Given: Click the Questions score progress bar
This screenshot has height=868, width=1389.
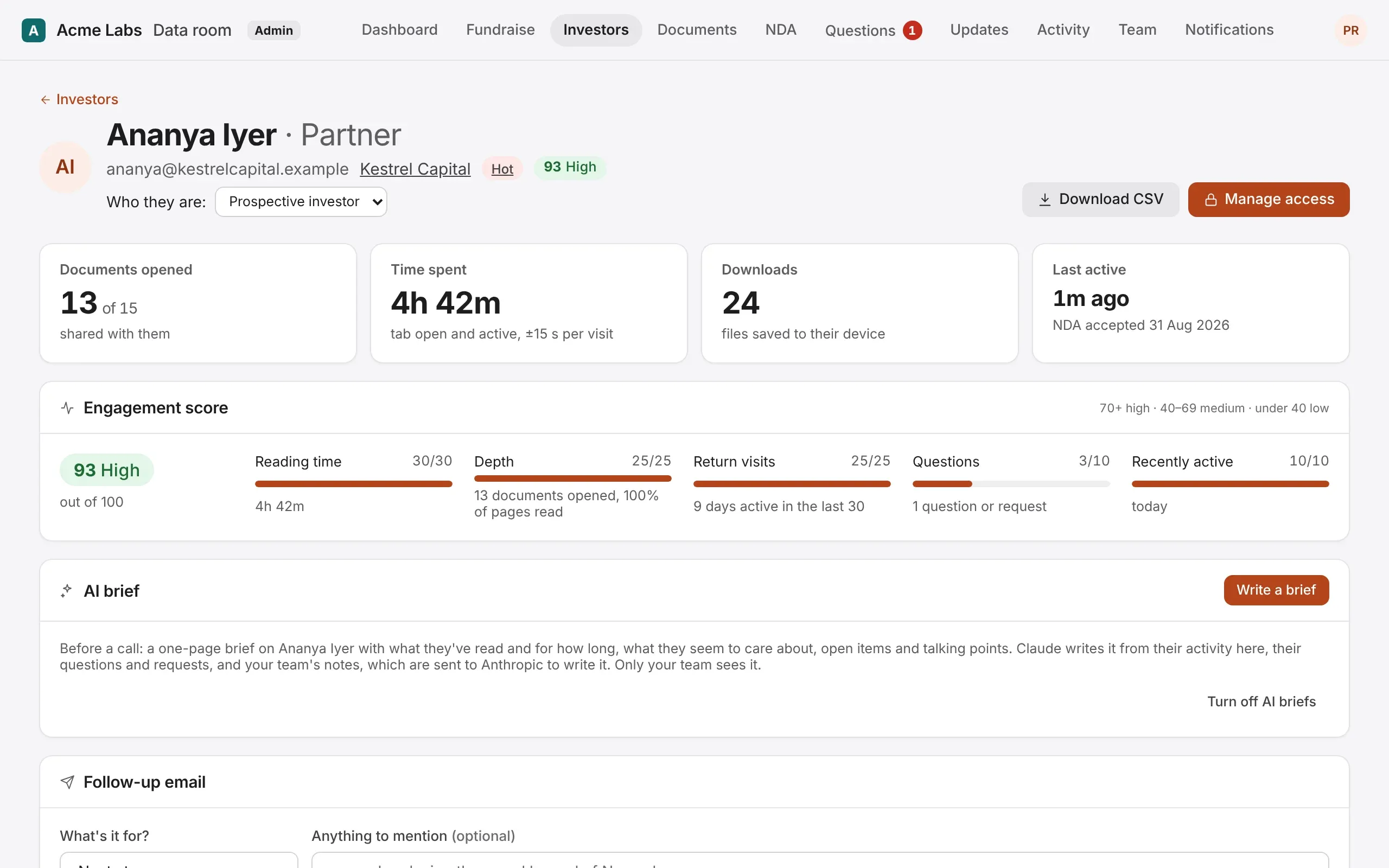Looking at the screenshot, I should coord(1011,484).
